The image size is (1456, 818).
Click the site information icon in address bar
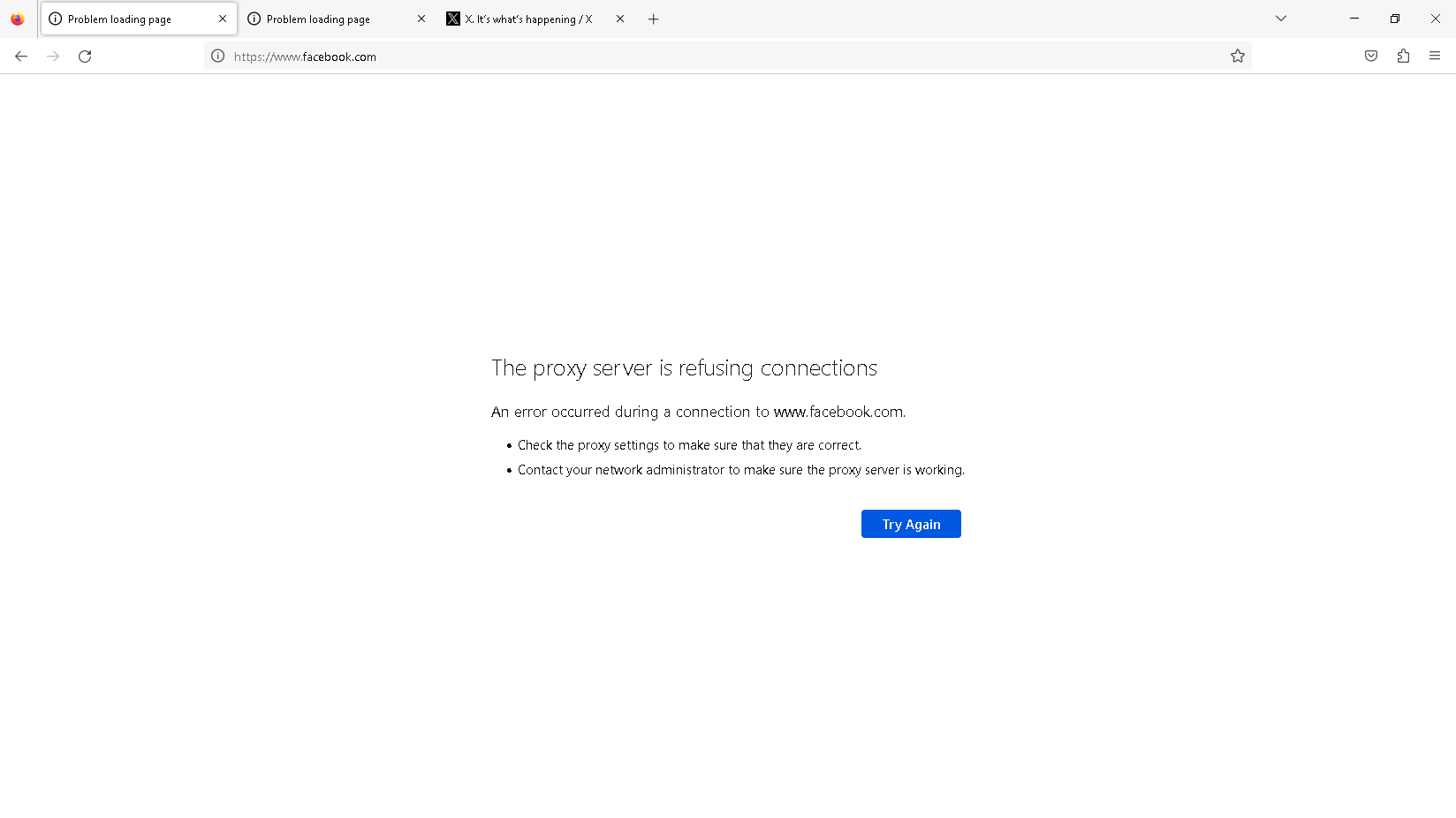[218, 57]
